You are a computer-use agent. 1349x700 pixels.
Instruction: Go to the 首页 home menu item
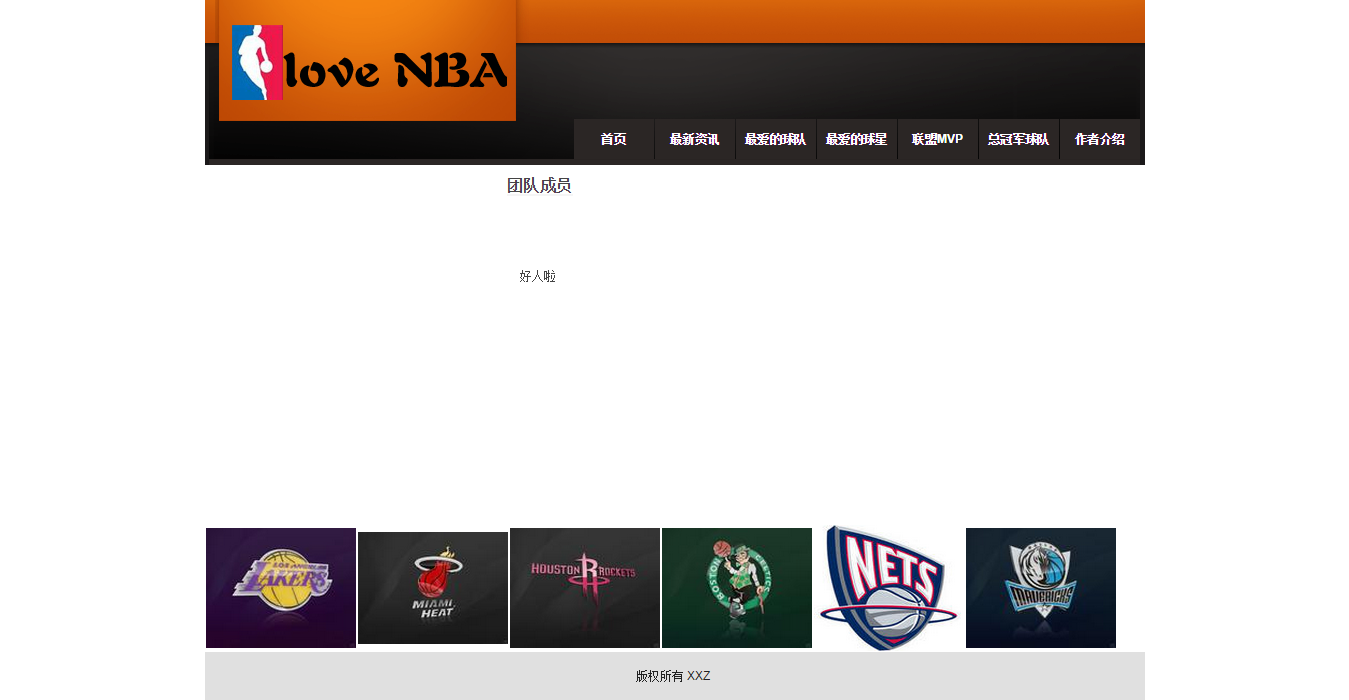coord(614,140)
